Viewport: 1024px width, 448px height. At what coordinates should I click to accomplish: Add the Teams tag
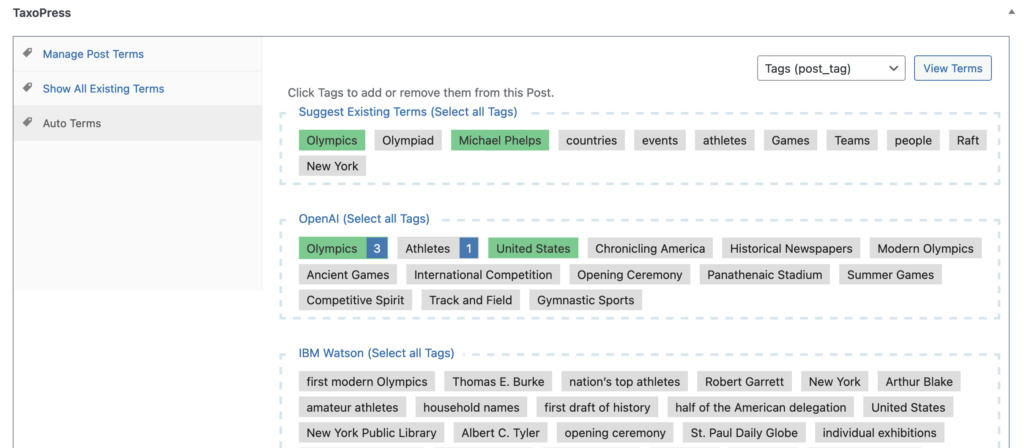tap(852, 140)
